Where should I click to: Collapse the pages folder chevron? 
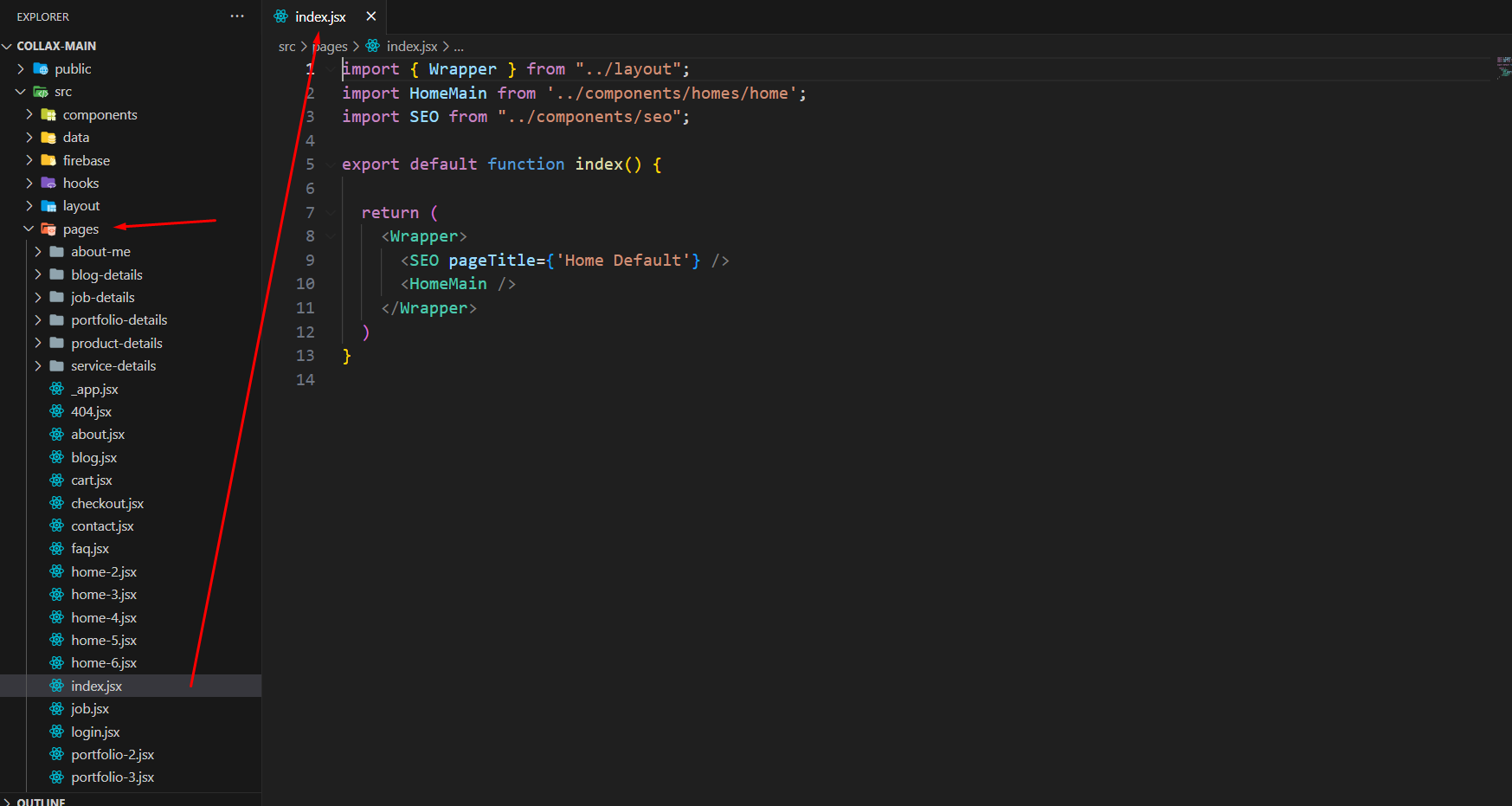(29, 229)
